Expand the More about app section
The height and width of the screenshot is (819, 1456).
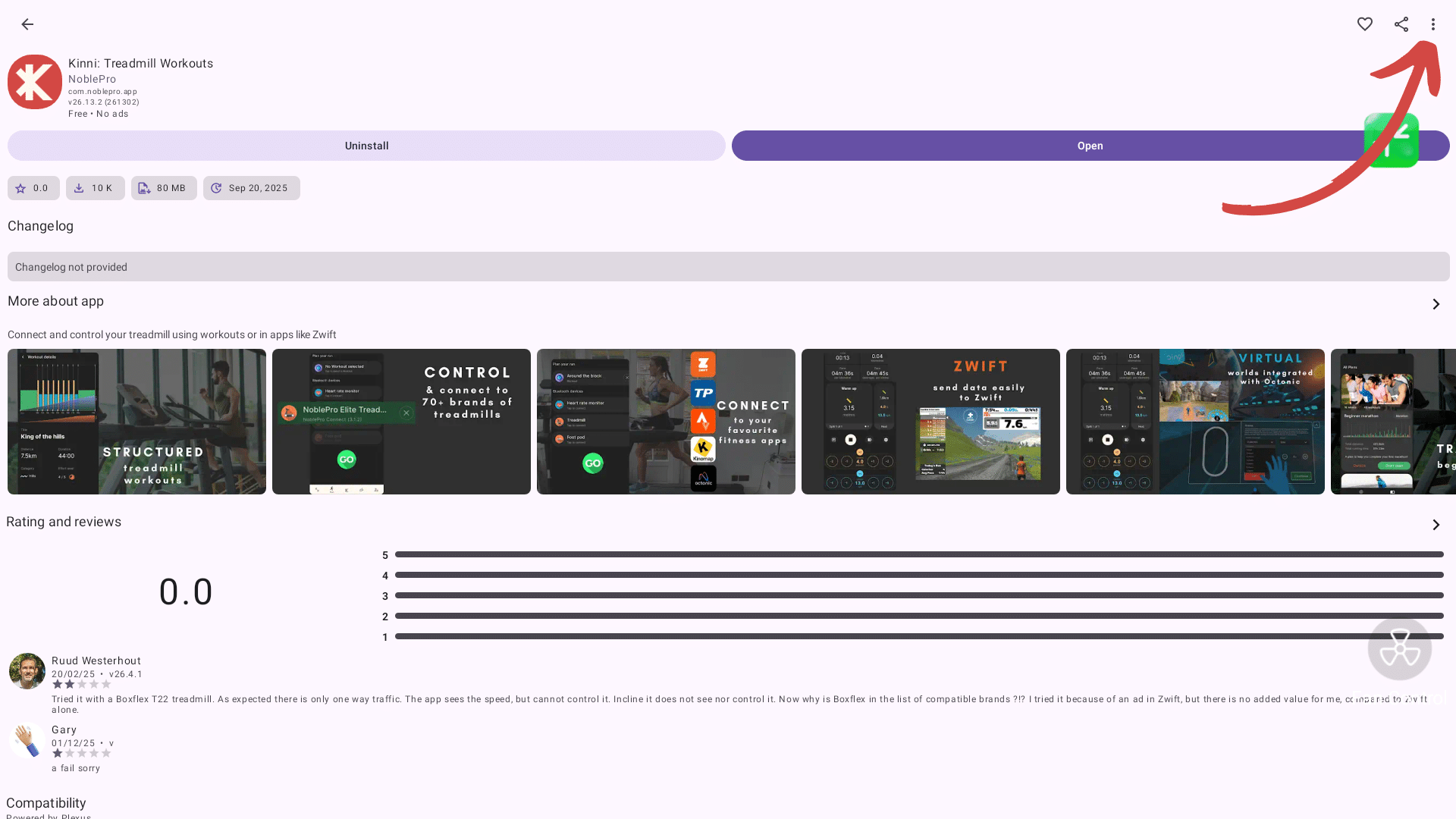coord(1436,304)
